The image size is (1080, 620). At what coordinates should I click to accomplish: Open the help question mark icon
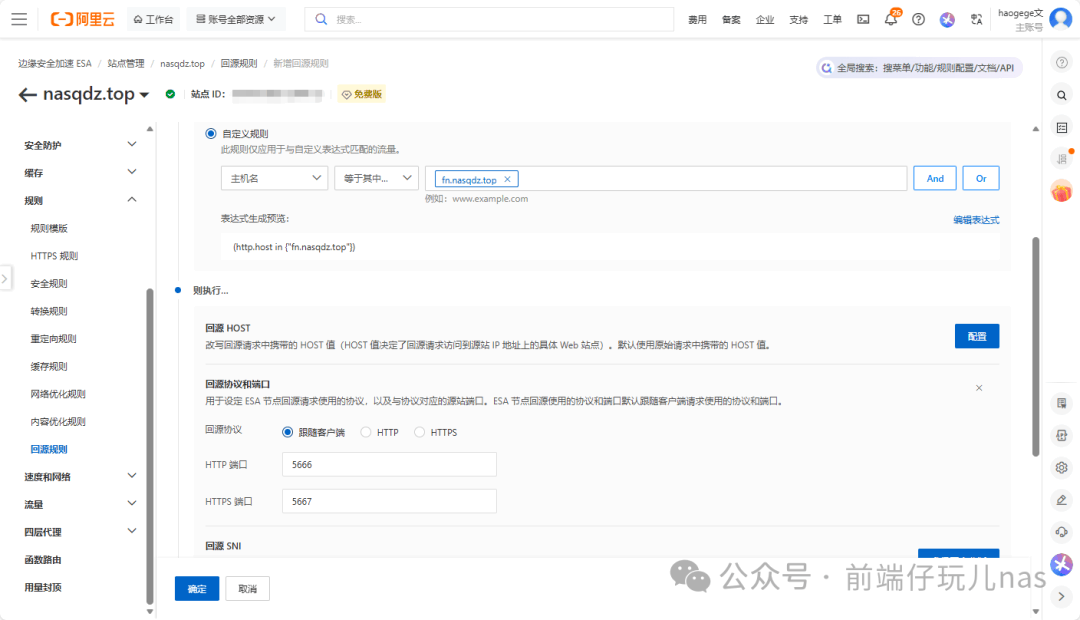[x=918, y=20]
